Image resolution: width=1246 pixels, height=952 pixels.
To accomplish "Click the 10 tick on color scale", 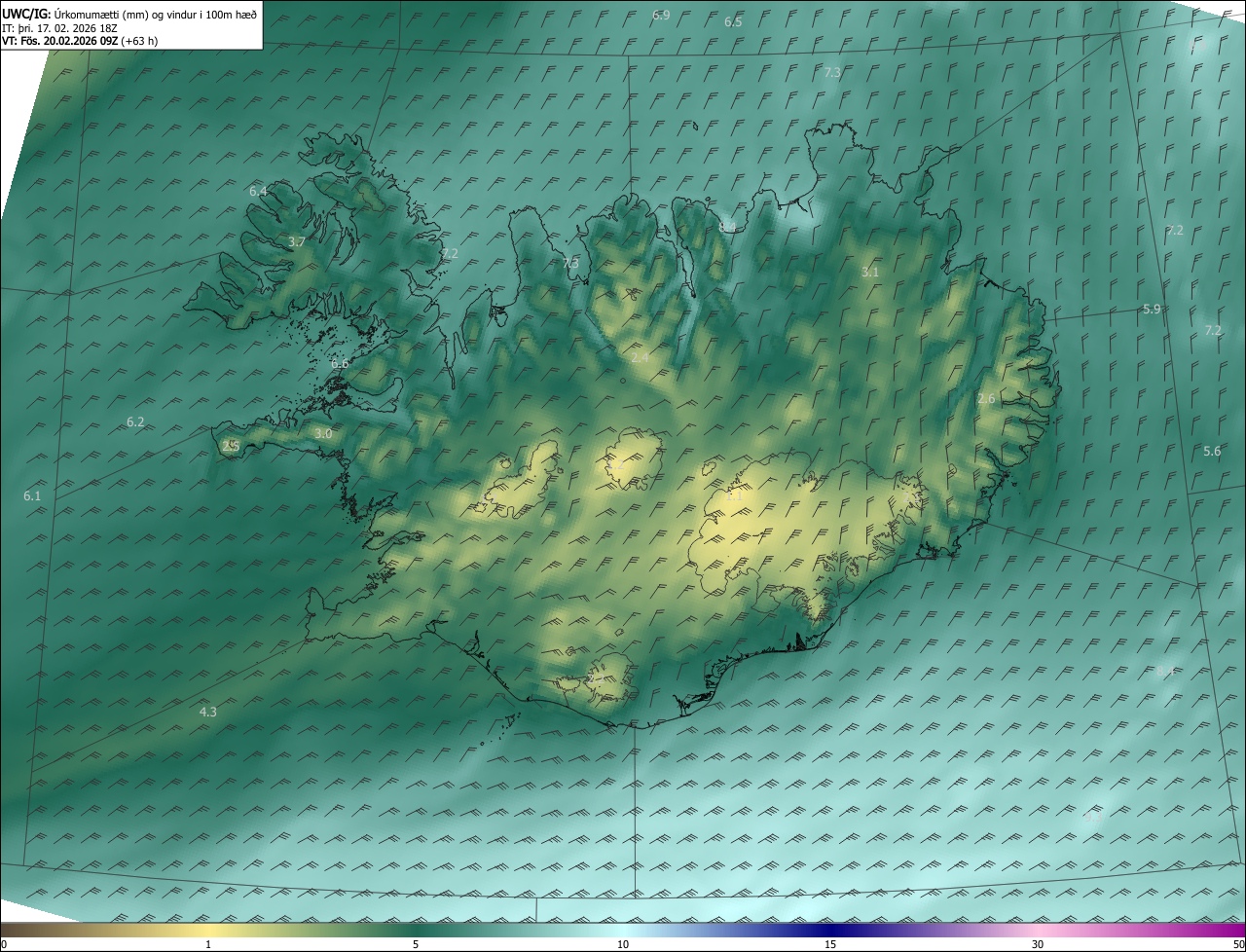I will click(623, 944).
